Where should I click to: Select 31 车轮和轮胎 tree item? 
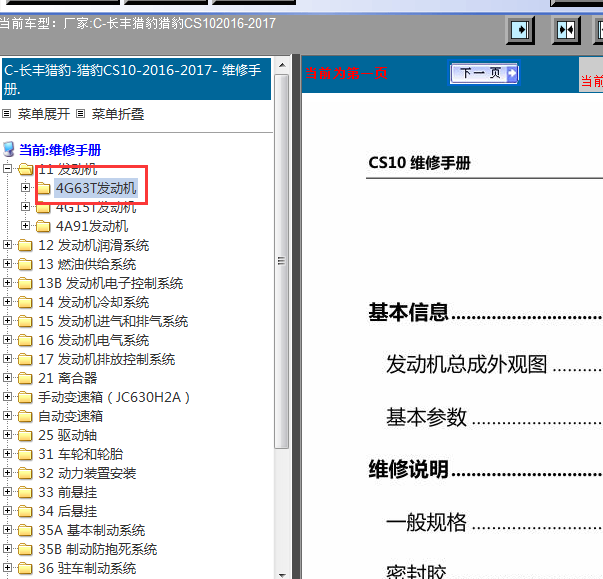[80, 454]
